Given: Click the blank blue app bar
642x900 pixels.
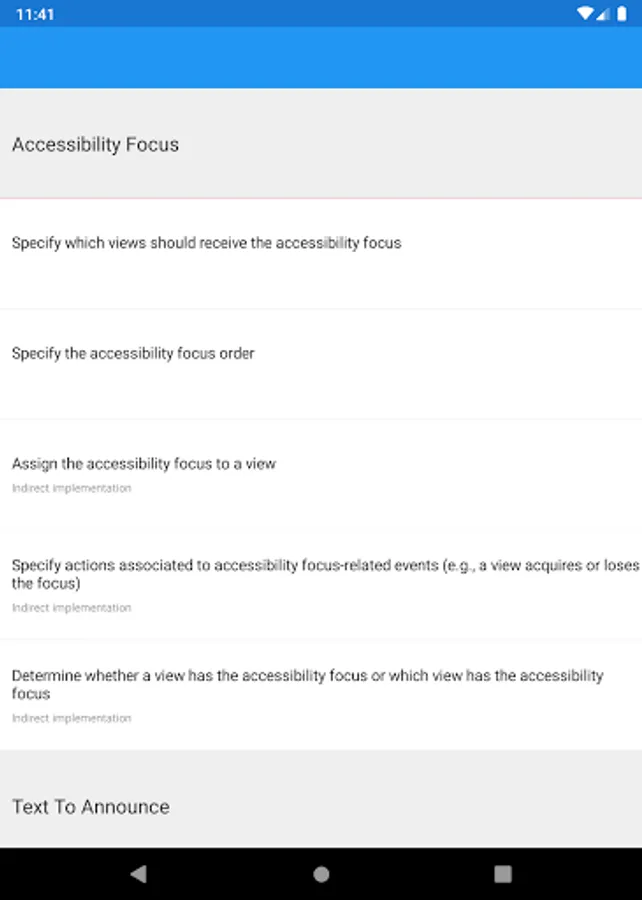Looking at the screenshot, I should click(x=321, y=58).
